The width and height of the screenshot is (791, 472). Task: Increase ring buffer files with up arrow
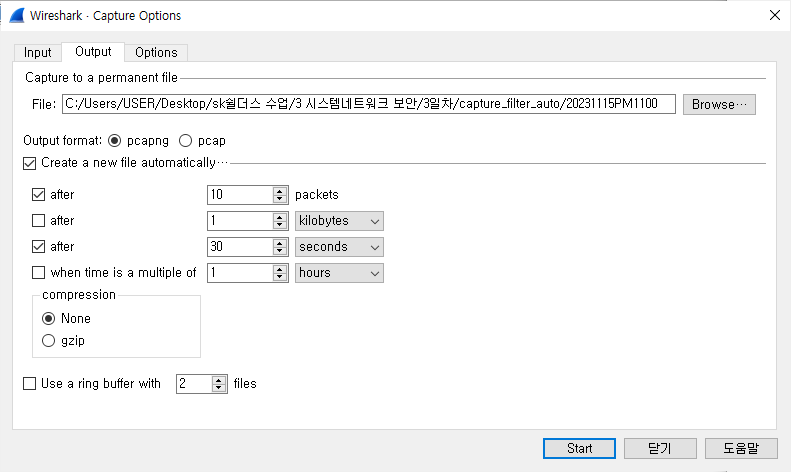[x=218, y=380]
